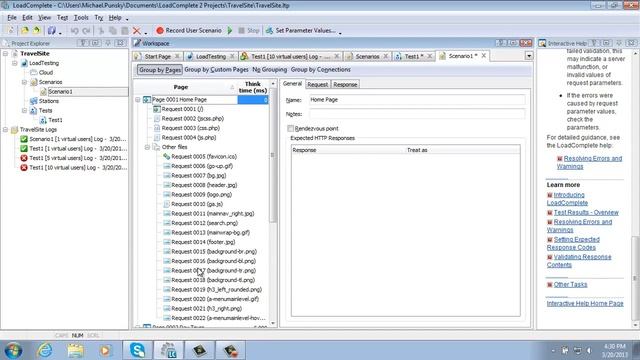Open Set Parameter Values
Screen dimensions: 640x360
click(x=301, y=31)
